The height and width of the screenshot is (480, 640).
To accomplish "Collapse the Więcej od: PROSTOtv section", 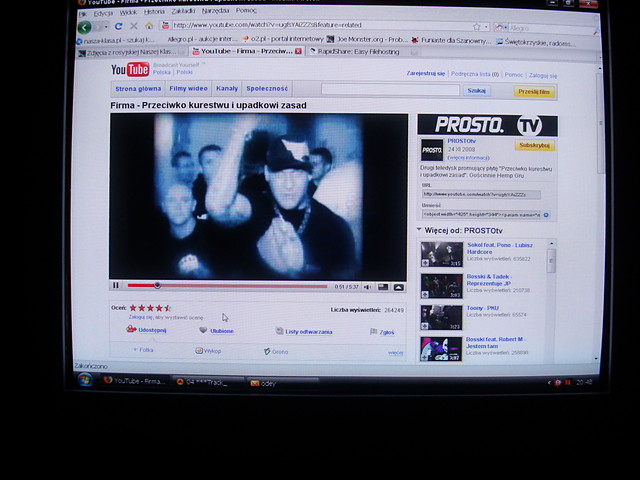I will (419, 230).
